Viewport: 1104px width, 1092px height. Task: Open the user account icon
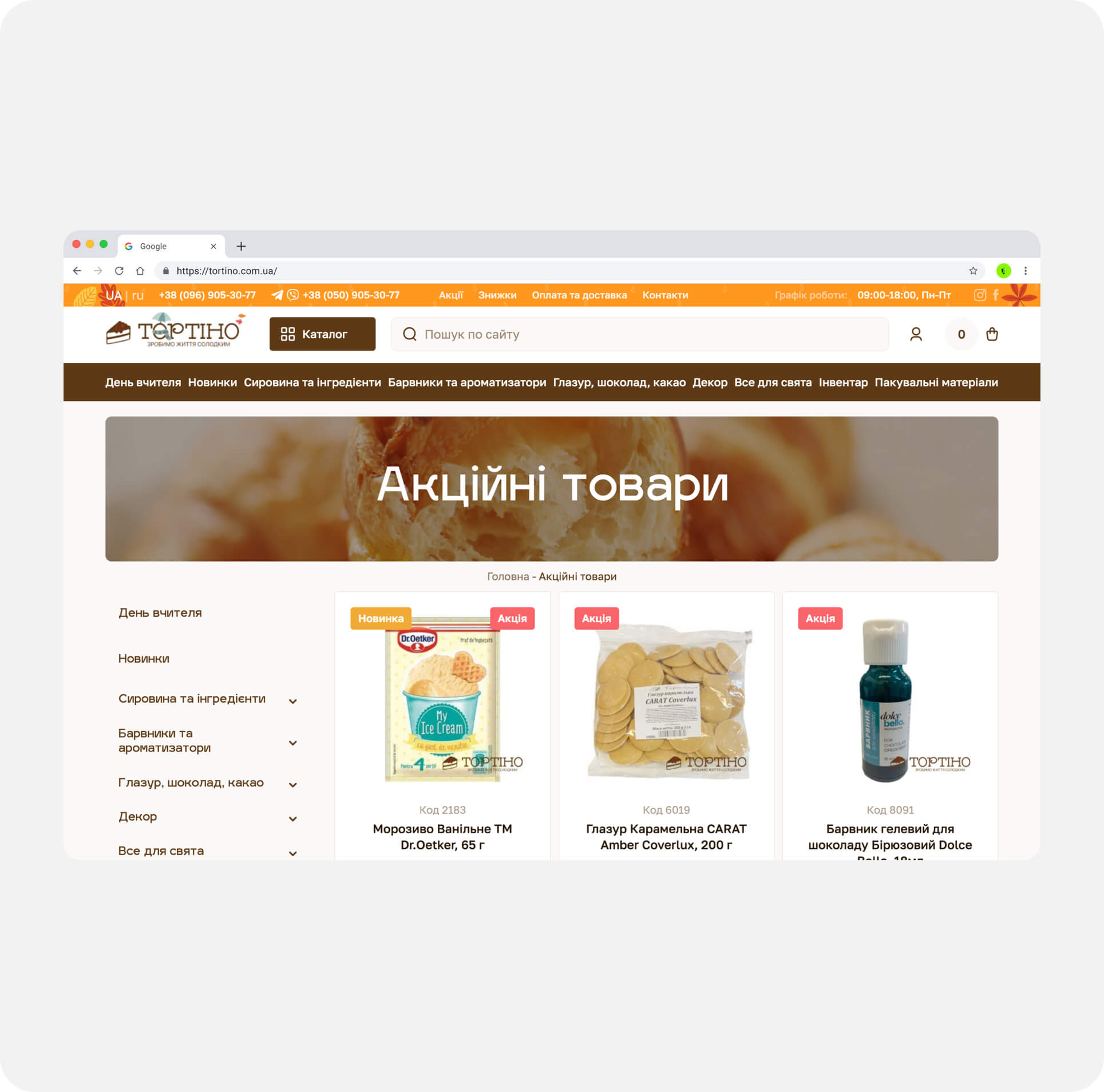click(916, 334)
